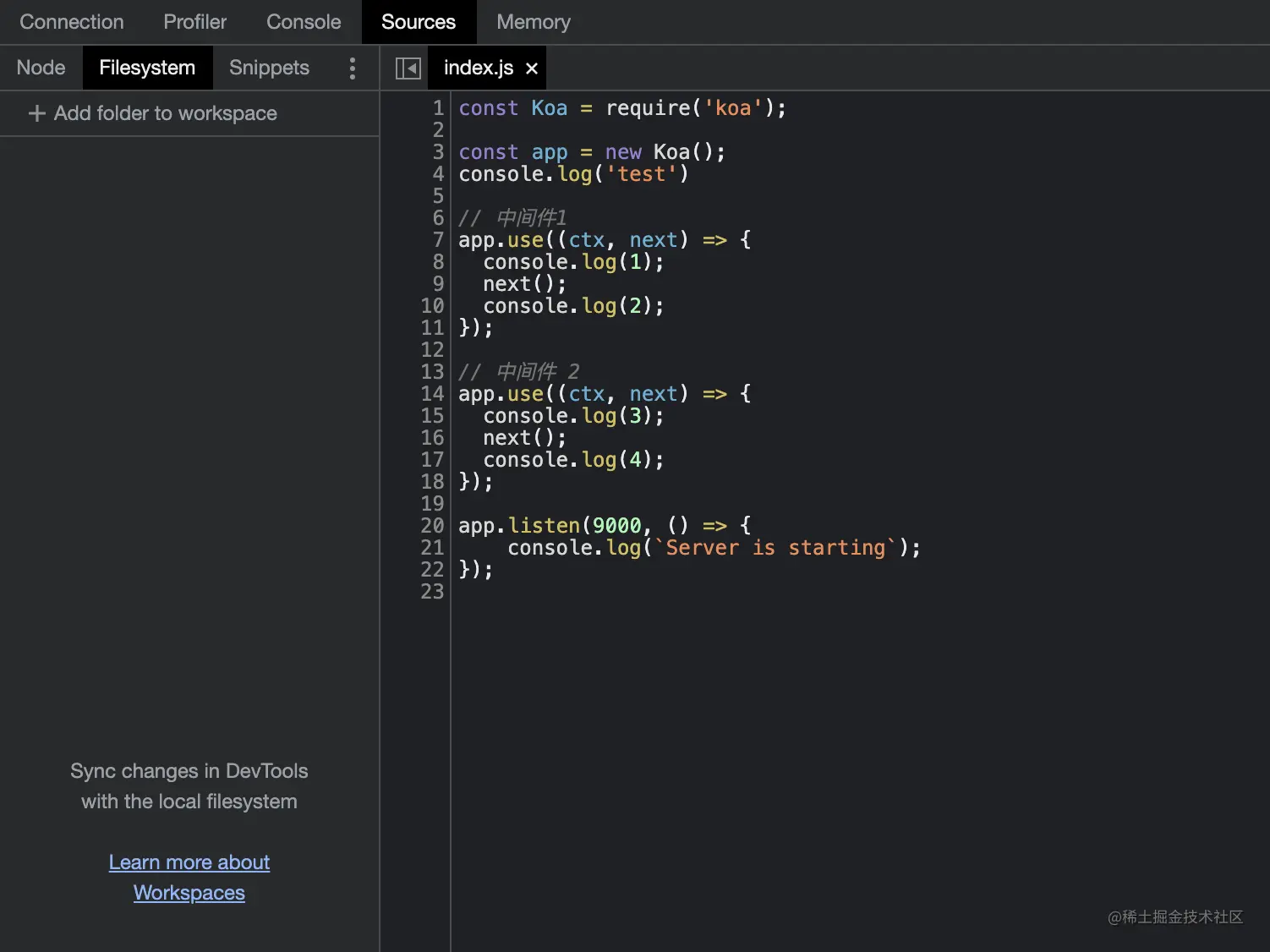Open the navigator more options menu

[352, 68]
